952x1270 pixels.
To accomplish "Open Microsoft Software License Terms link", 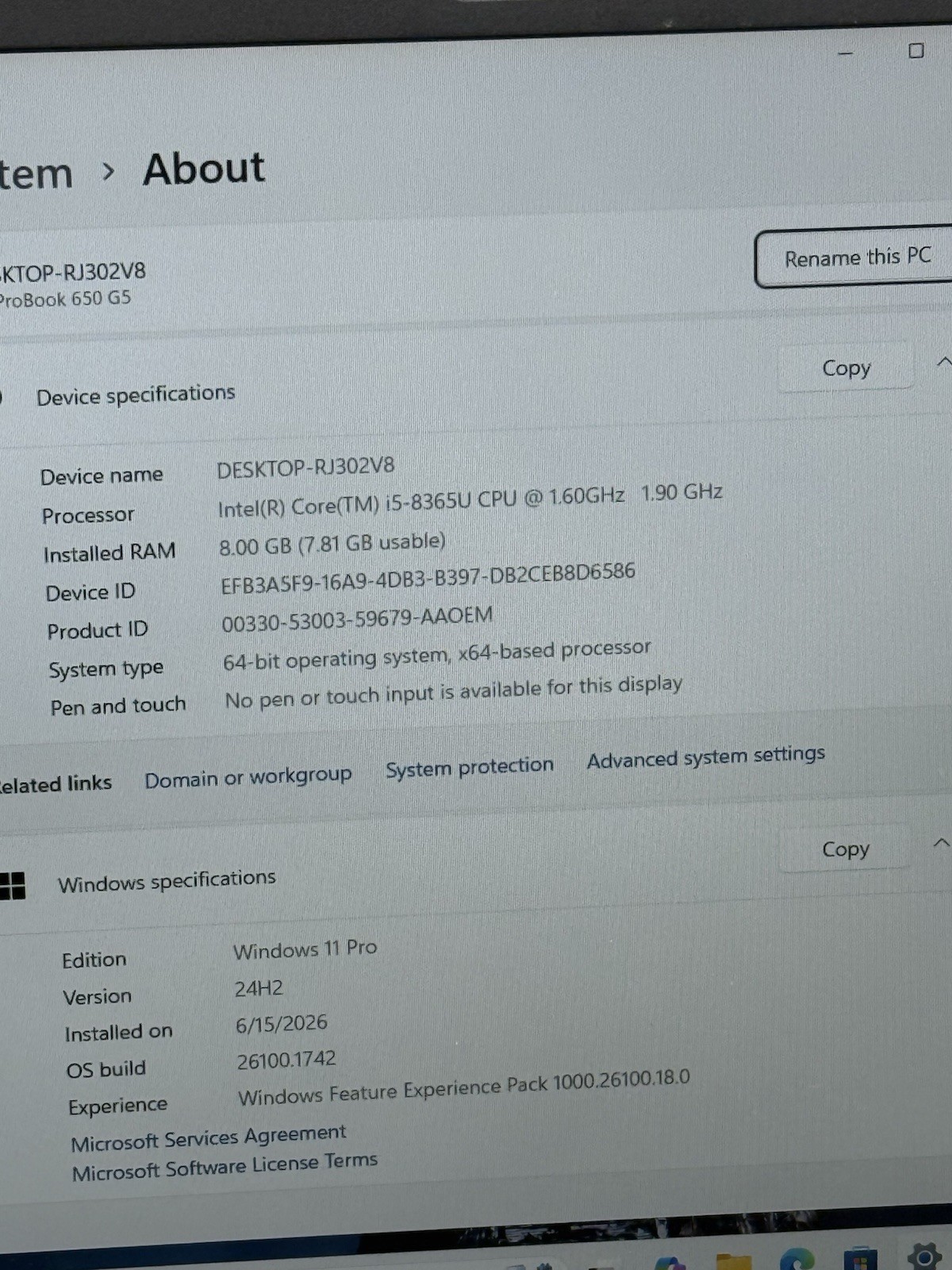I will click(x=225, y=1166).
